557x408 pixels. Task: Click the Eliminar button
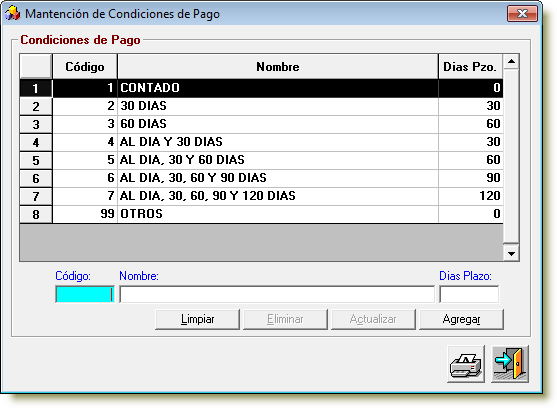tap(285, 319)
